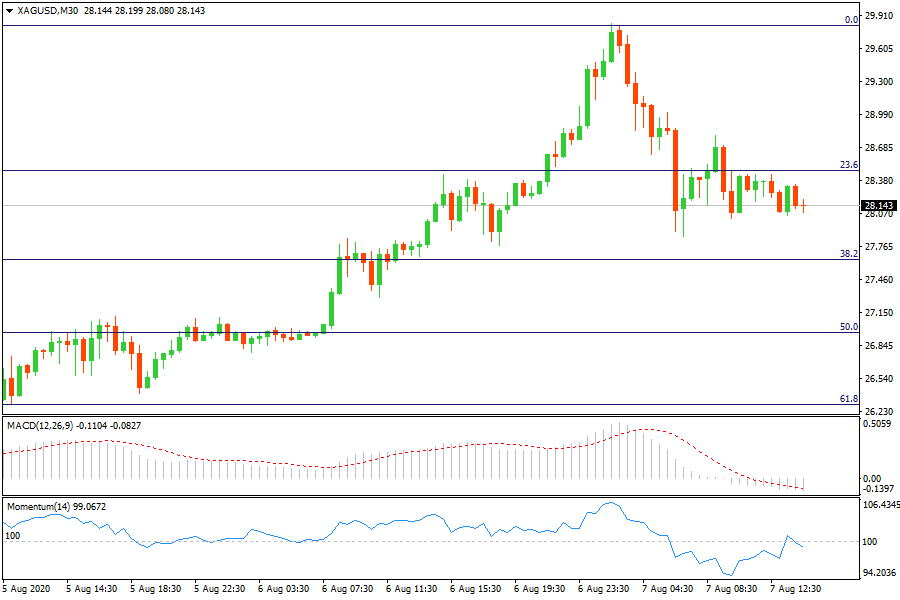Select the 50.0 Fibonacci level label
900x600 pixels.
pyautogui.click(x=849, y=326)
